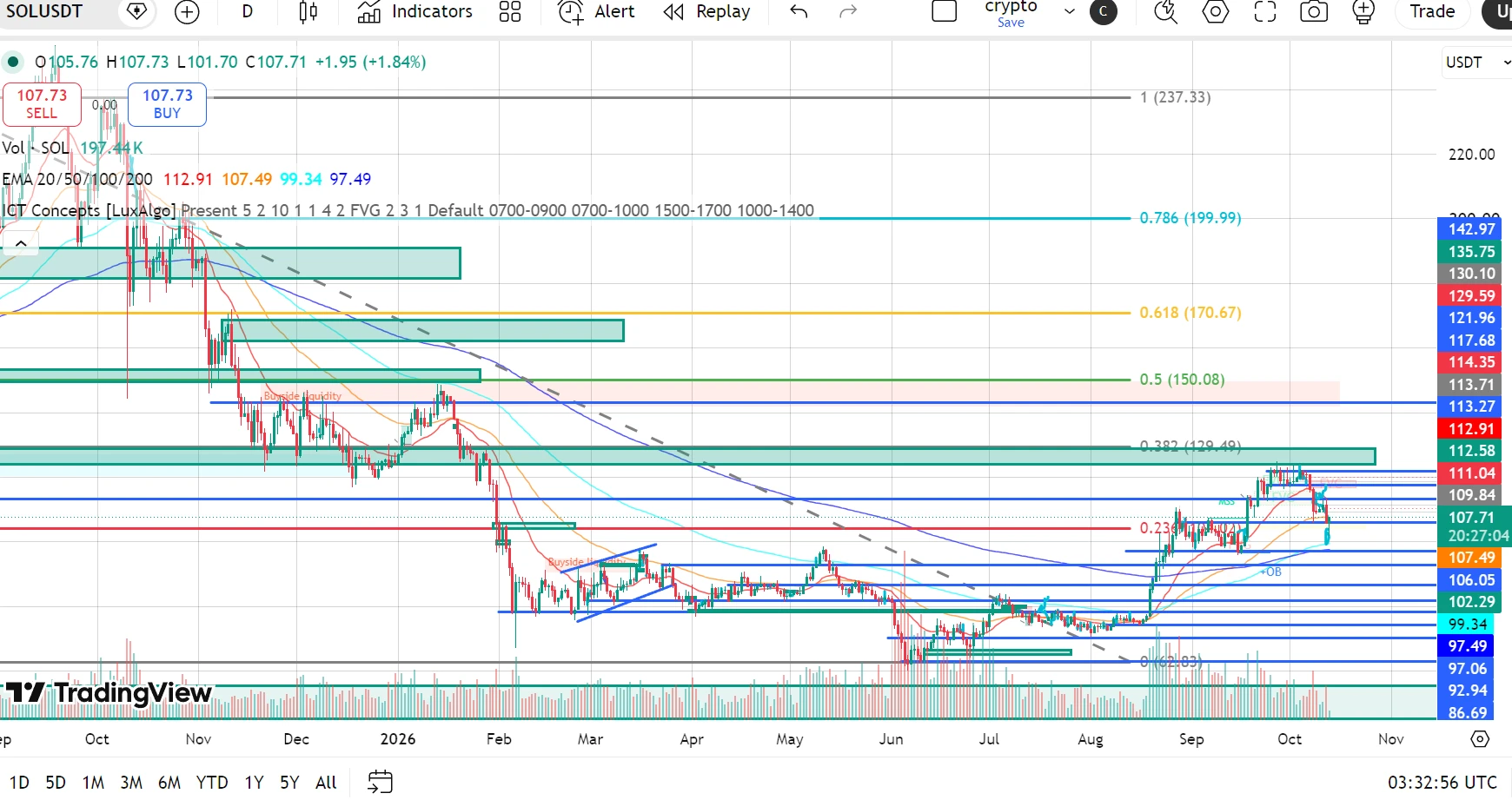Screen dimensions: 1512x800
Task: Select the 5D date range
Action: (x=56, y=783)
